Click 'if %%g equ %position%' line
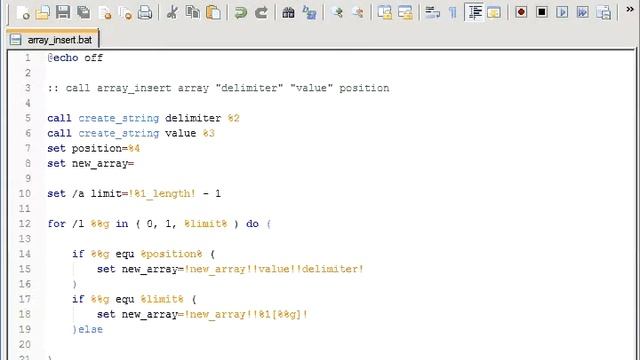This screenshot has height=360, width=640. tap(144, 254)
